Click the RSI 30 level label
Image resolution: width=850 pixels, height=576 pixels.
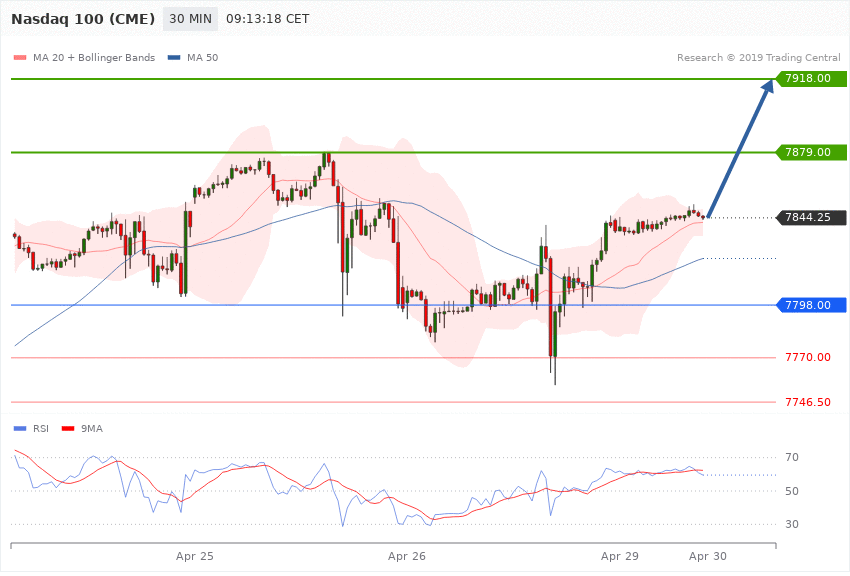tap(792, 524)
